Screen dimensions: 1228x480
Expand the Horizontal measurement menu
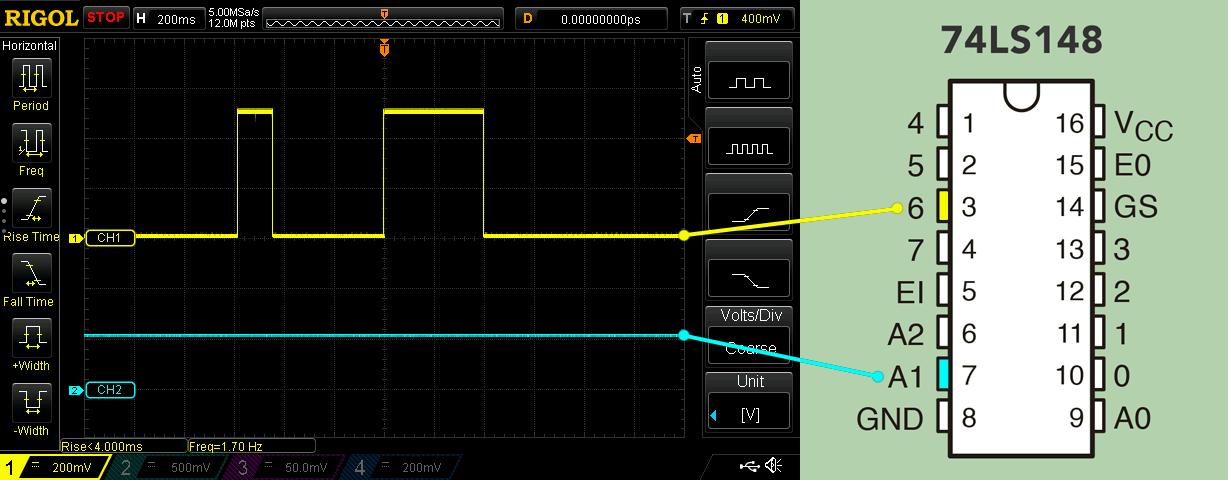click(31, 46)
